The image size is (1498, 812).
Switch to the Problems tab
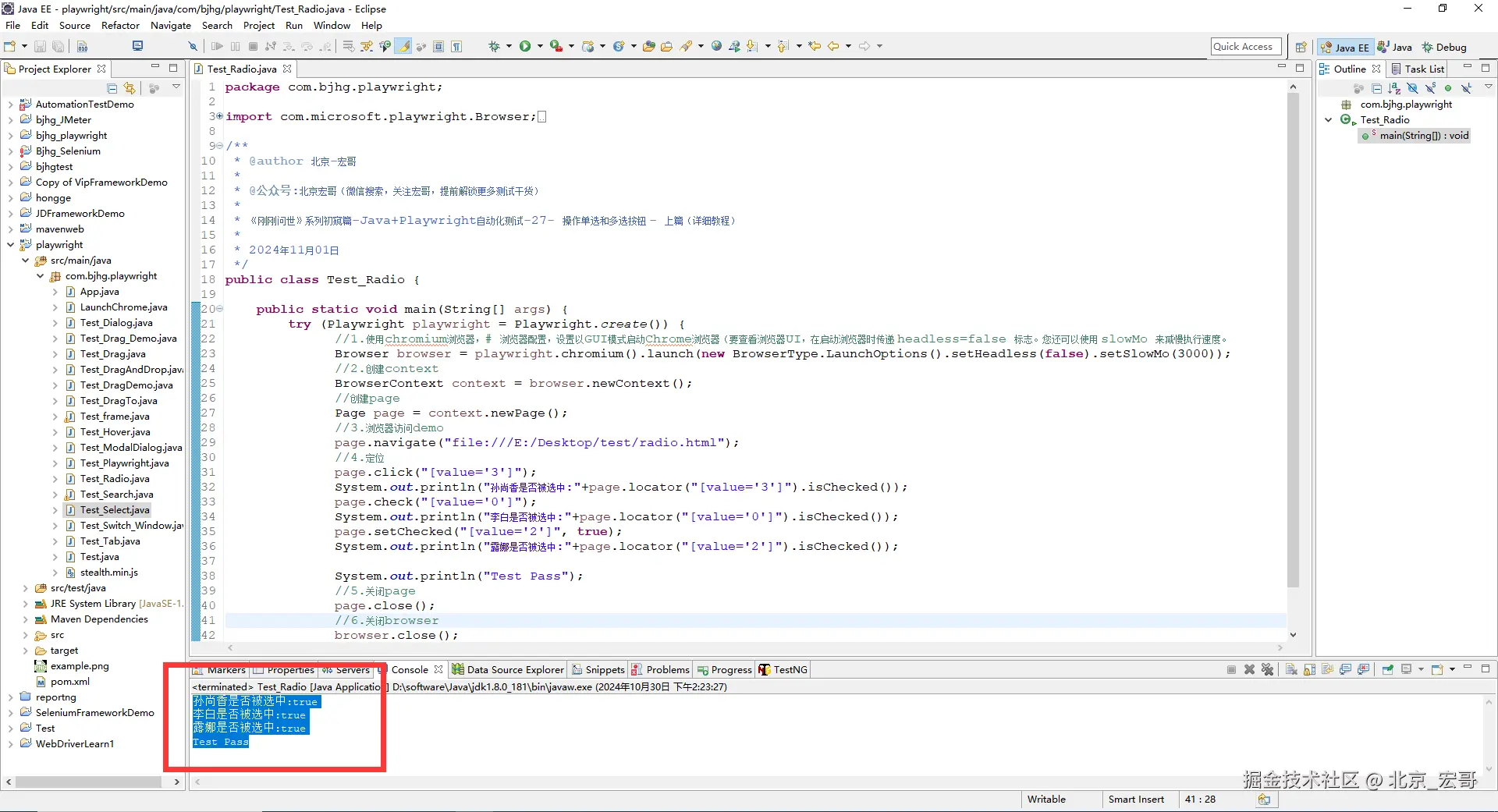coord(661,669)
